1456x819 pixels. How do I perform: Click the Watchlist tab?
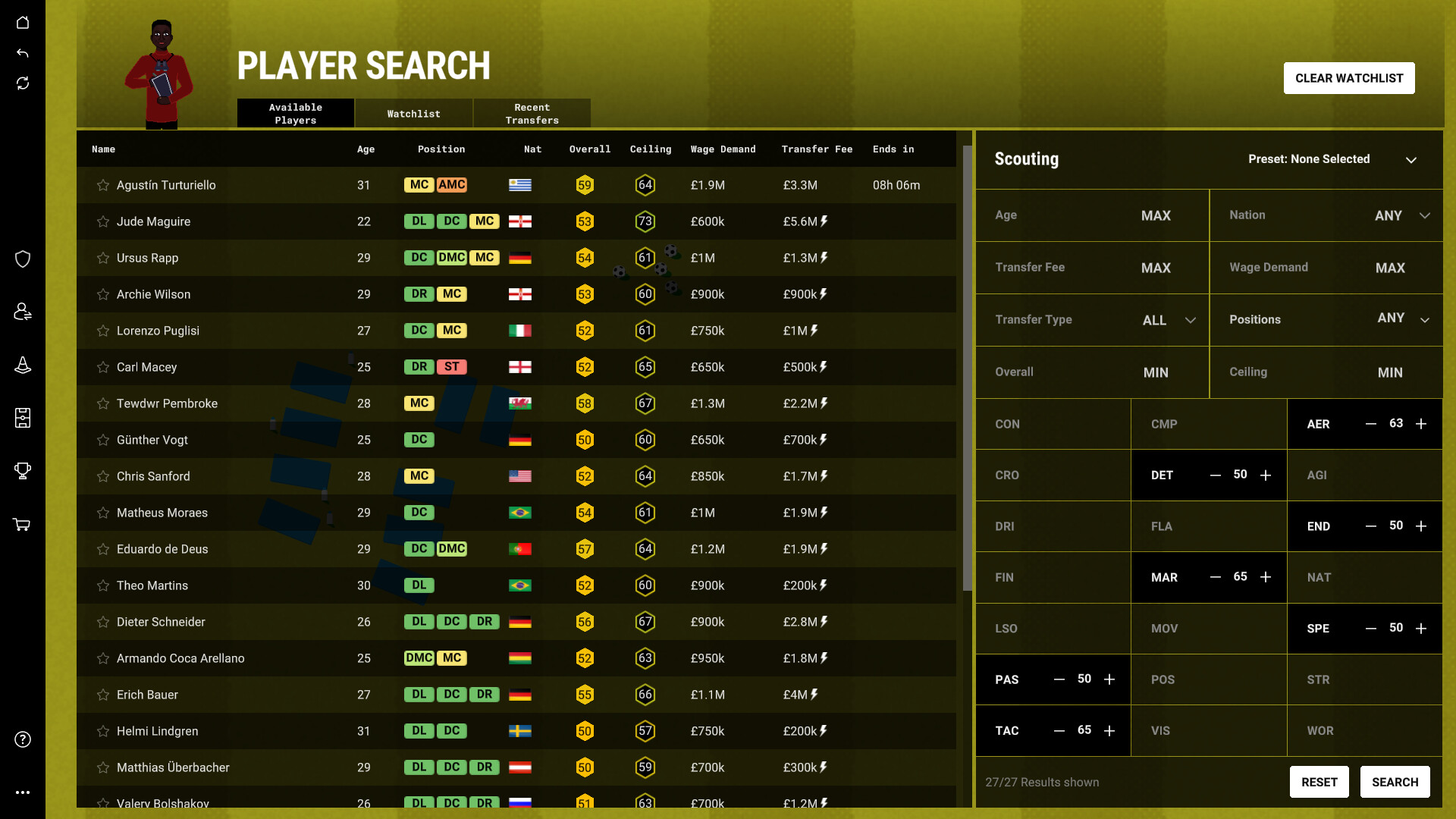414,113
